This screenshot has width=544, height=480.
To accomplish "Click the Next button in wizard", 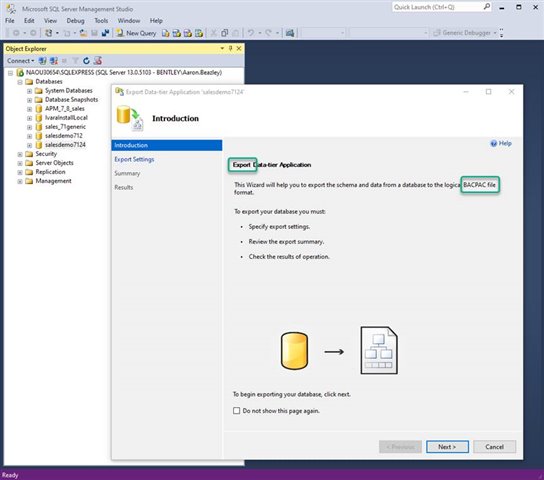I will pos(447,447).
